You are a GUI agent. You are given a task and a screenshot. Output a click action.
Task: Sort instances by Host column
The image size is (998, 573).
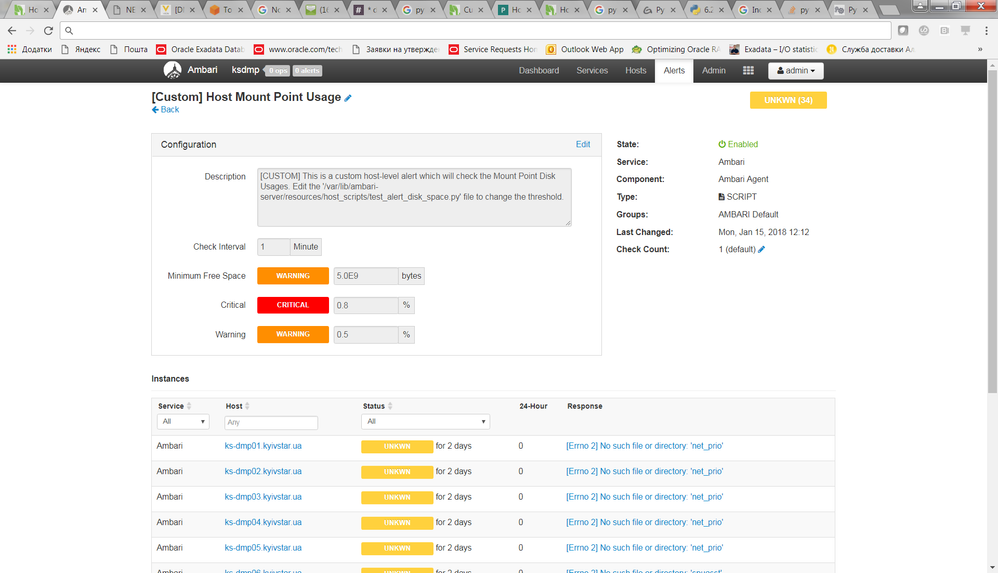click(x=237, y=406)
